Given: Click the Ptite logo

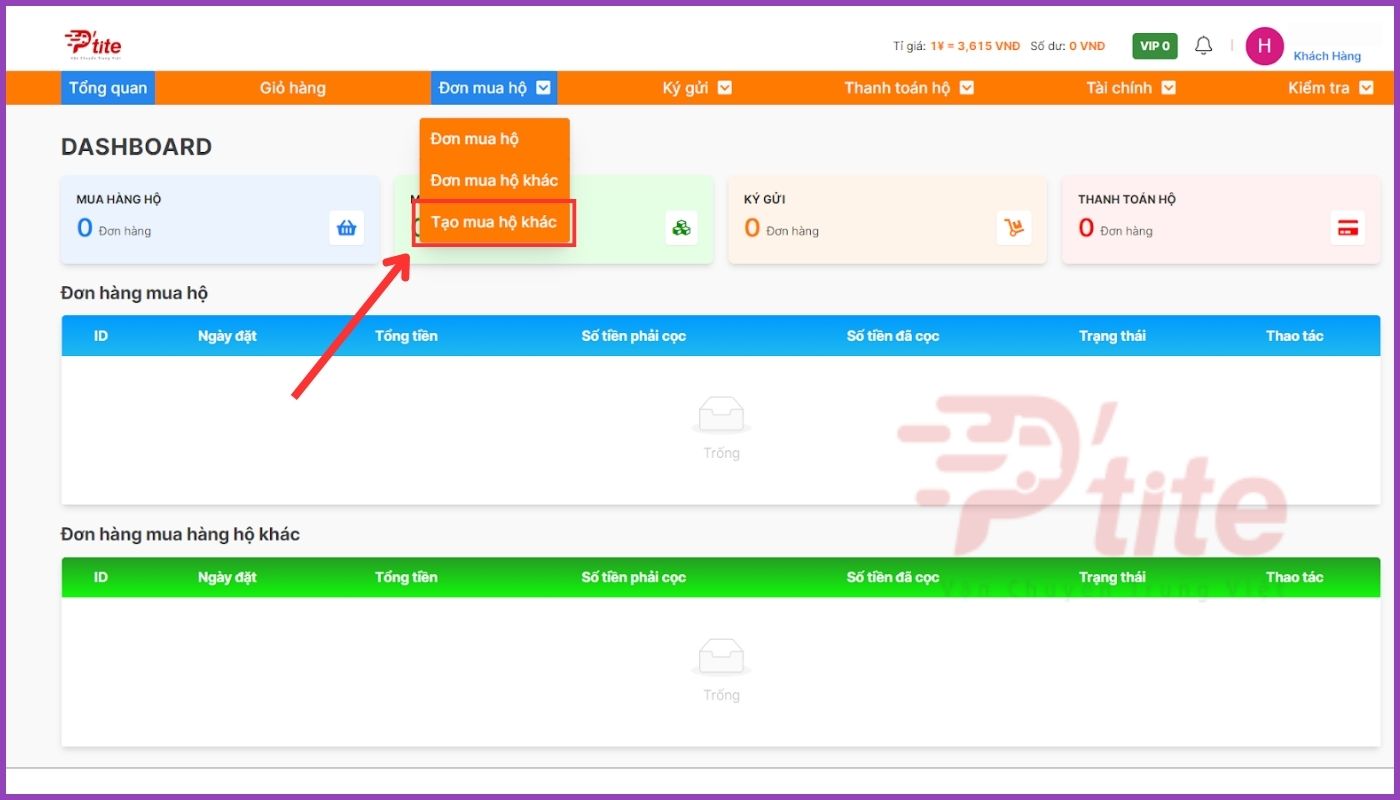Looking at the screenshot, I should tap(93, 44).
